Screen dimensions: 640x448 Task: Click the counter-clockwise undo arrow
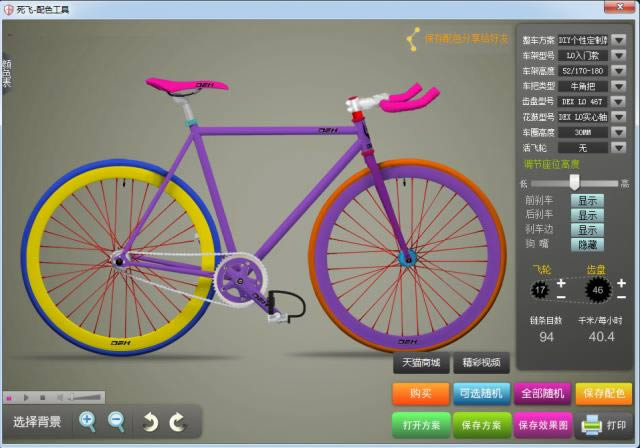click(x=150, y=421)
